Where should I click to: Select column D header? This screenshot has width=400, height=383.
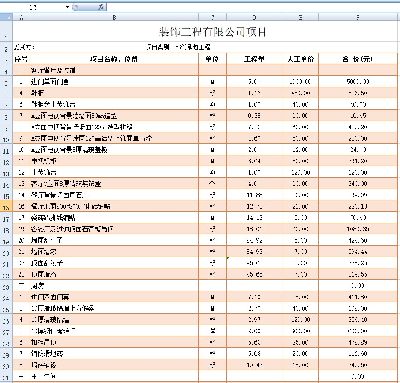(x=254, y=17)
